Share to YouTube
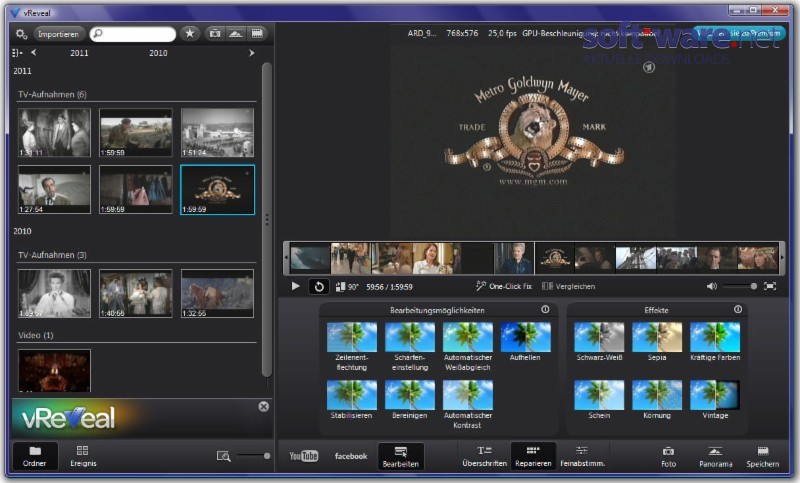The width and height of the screenshot is (800, 483). pyautogui.click(x=304, y=455)
